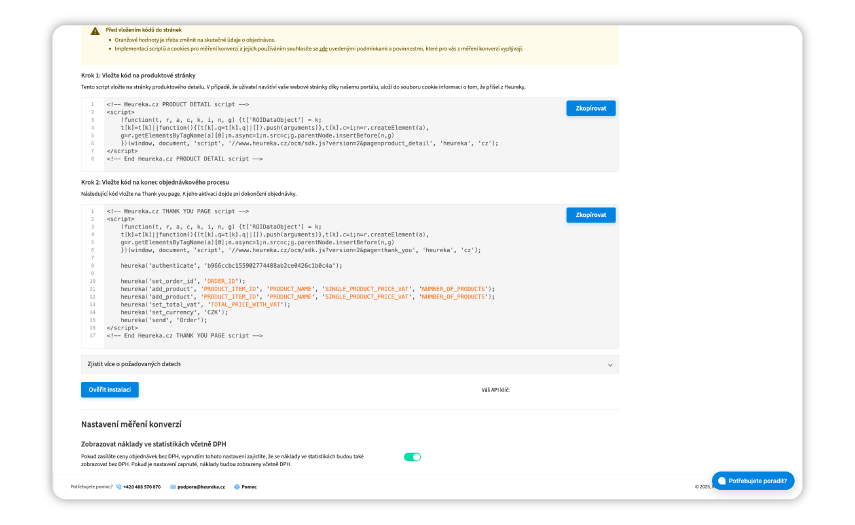This screenshot has height=525, width=855.
Task: Click the heureka('authenticate' ...) code line
Action: click(x=231, y=265)
